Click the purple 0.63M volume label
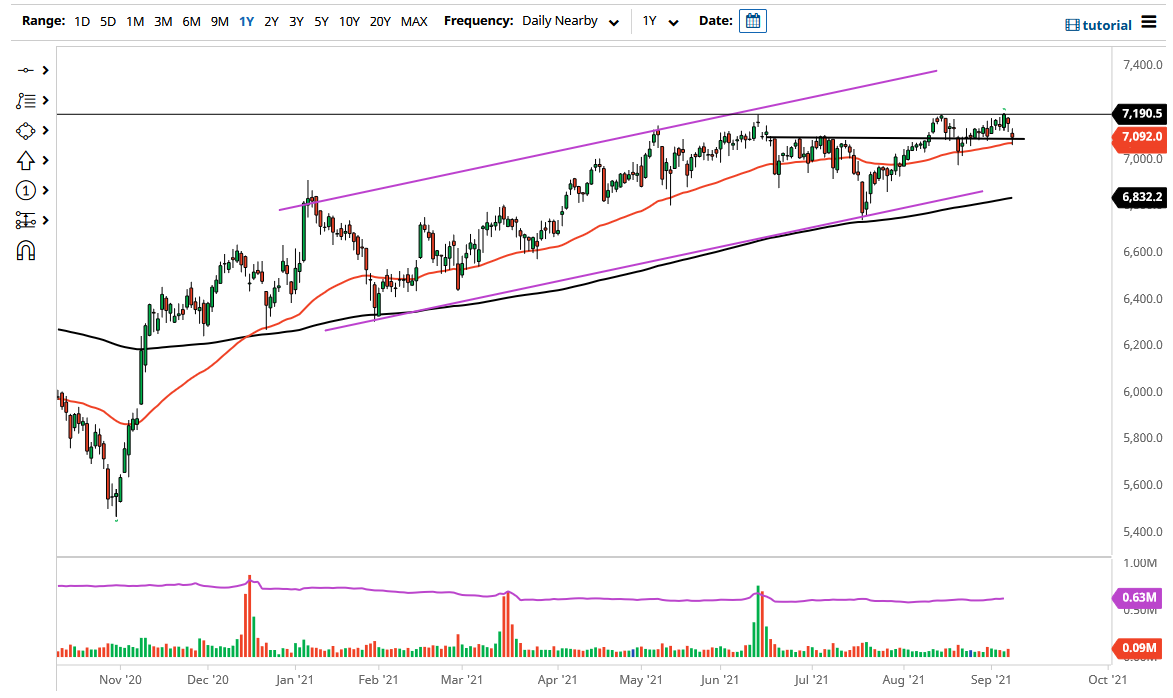Viewport: 1173px width, 698px height. coord(1138,598)
